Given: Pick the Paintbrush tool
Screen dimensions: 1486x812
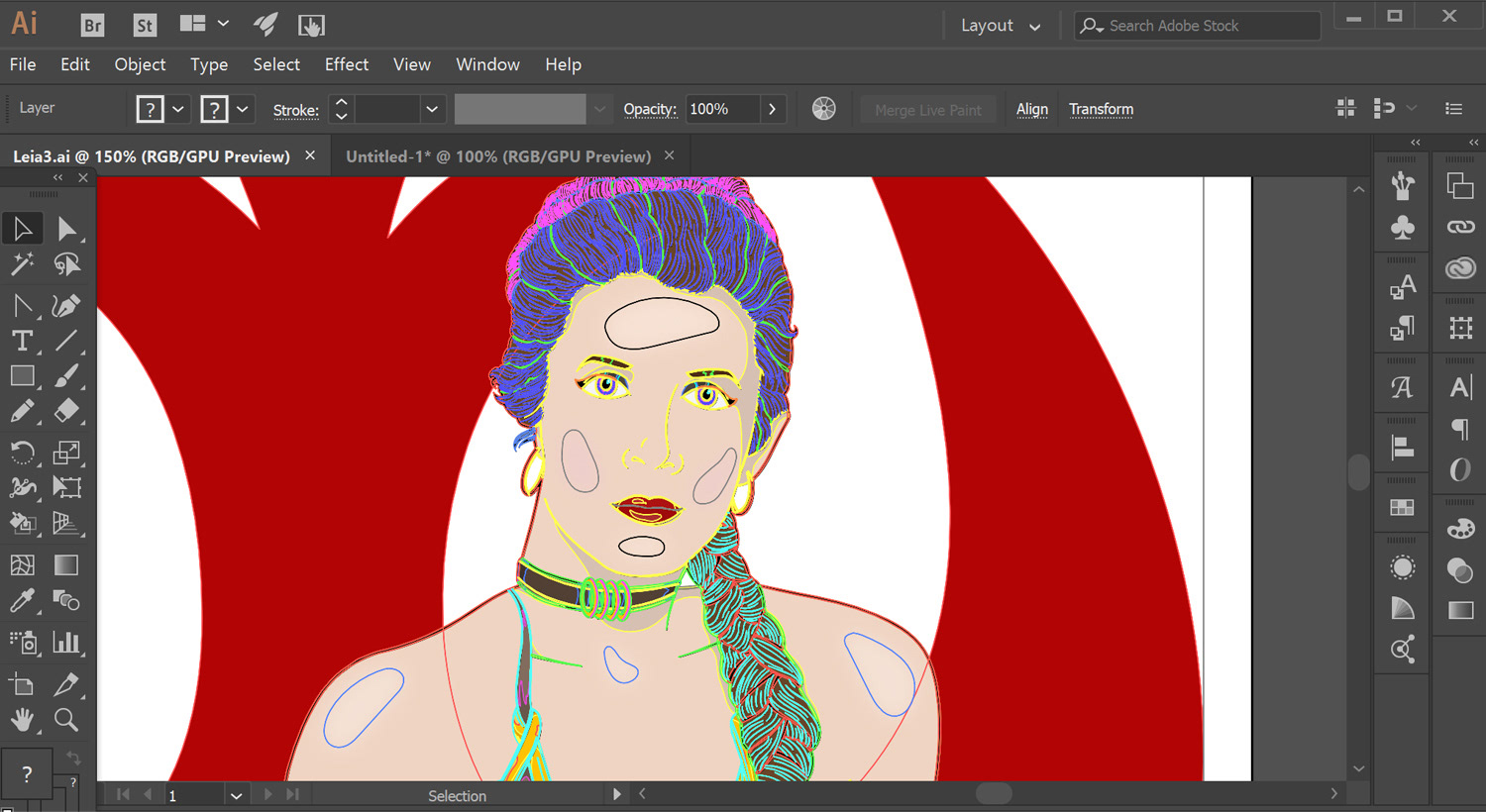Looking at the screenshot, I should [66, 376].
